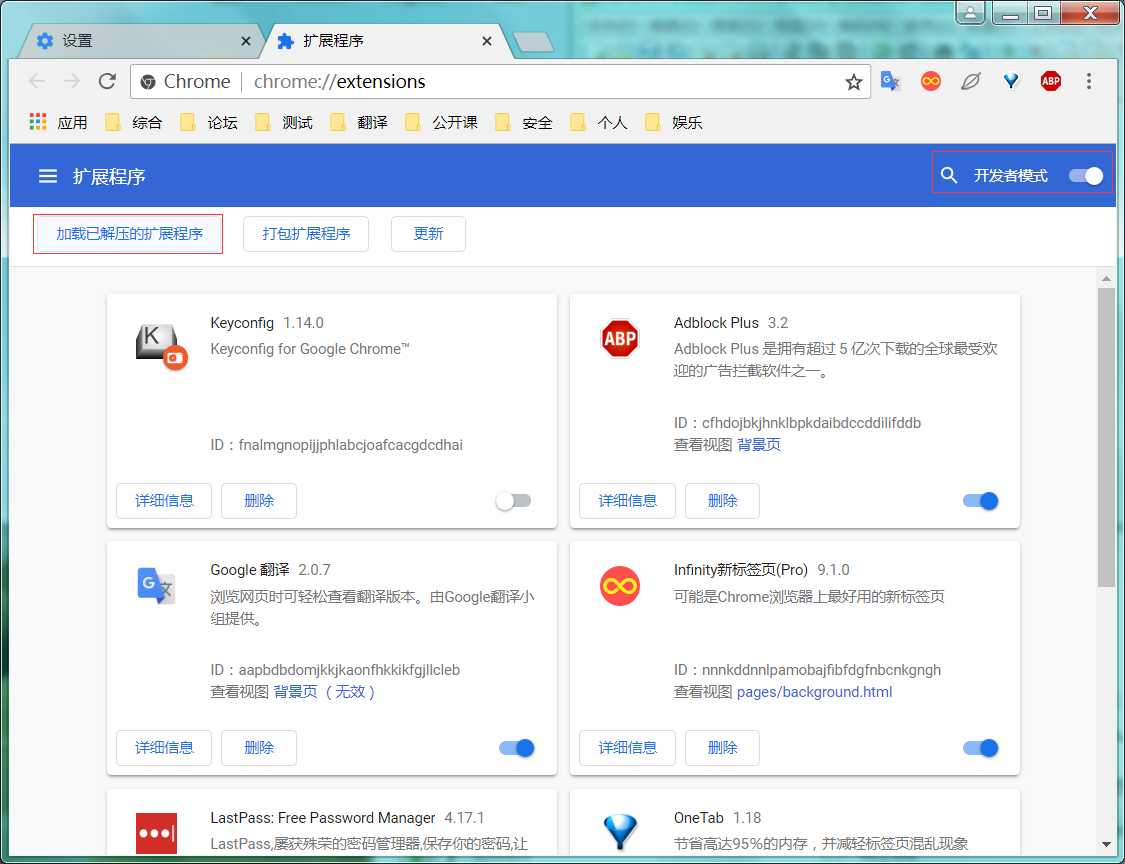Click the Infinity新标签页 card icon
The width and height of the screenshot is (1125, 864).
[x=620, y=586]
